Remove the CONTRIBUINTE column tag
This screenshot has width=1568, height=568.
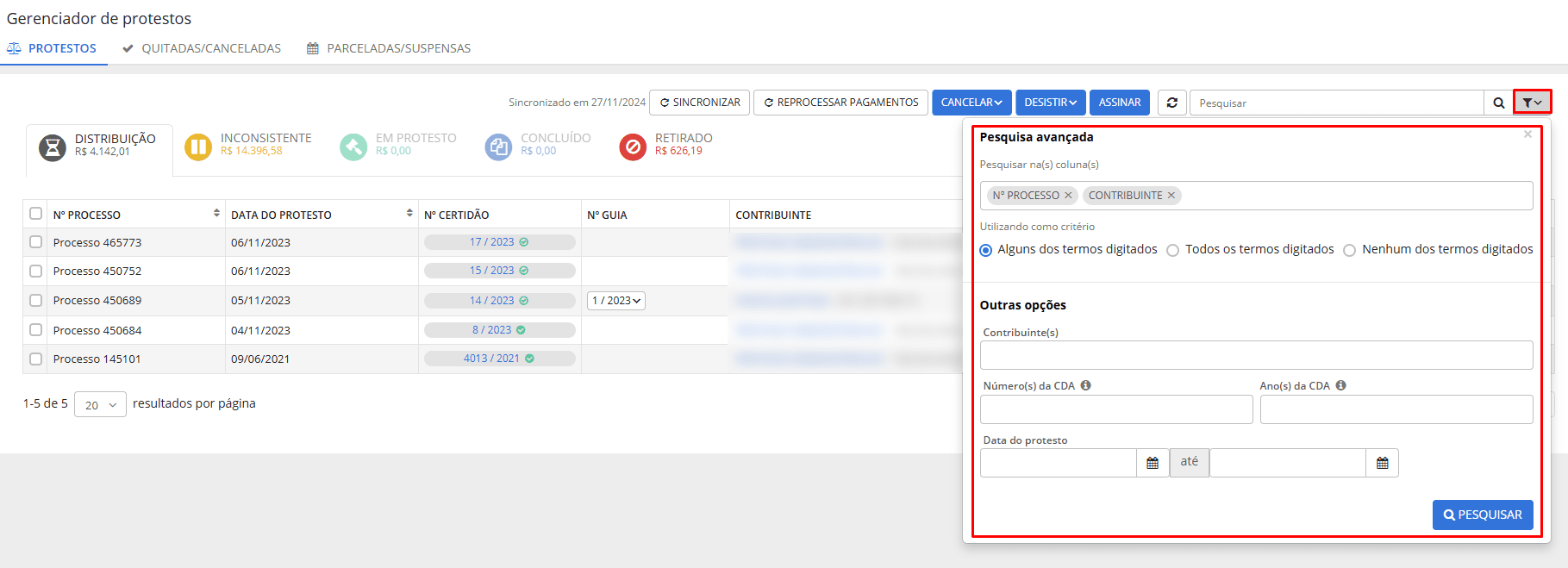tap(1171, 196)
